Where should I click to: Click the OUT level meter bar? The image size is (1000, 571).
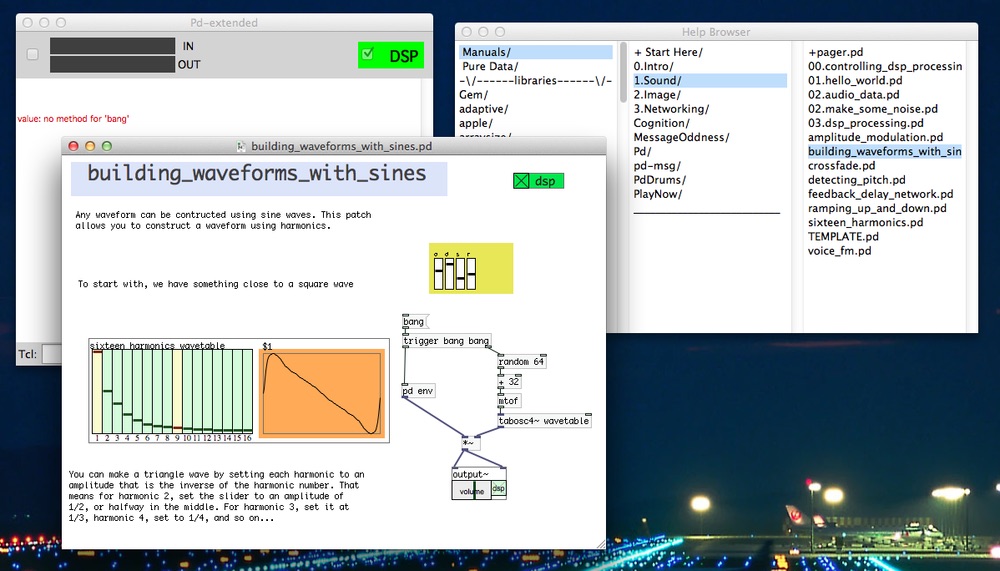click(x=112, y=64)
